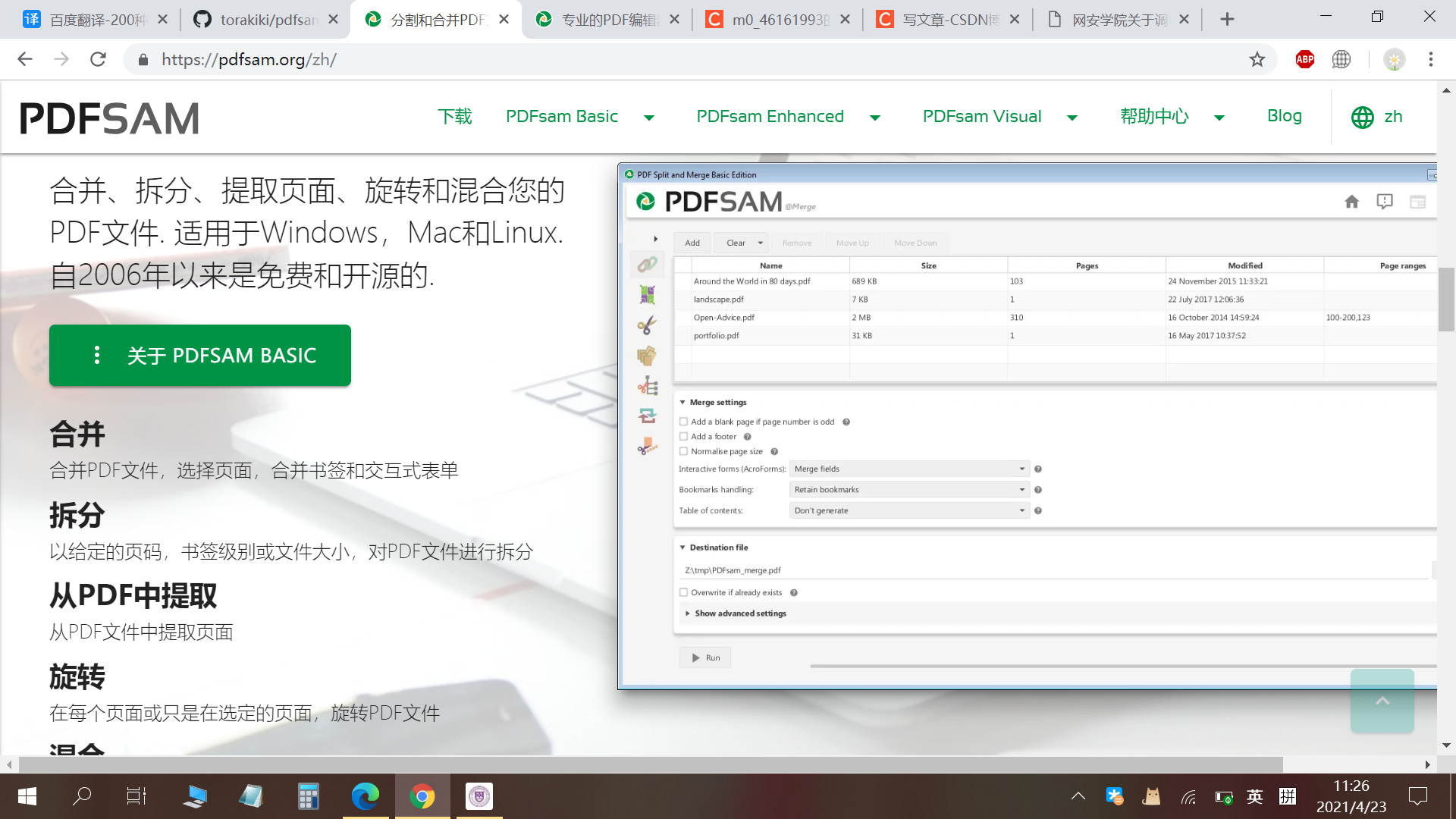Select the Merge chain-link tool icon
Screen dimensions: 1456x819
point(647,265)
